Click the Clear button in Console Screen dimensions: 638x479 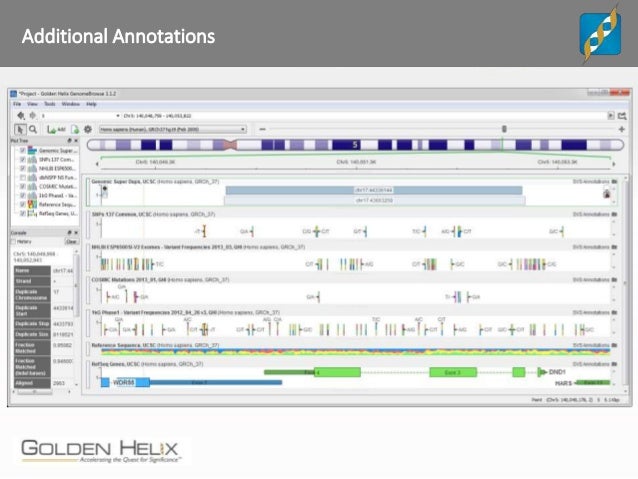coord(71,242)
